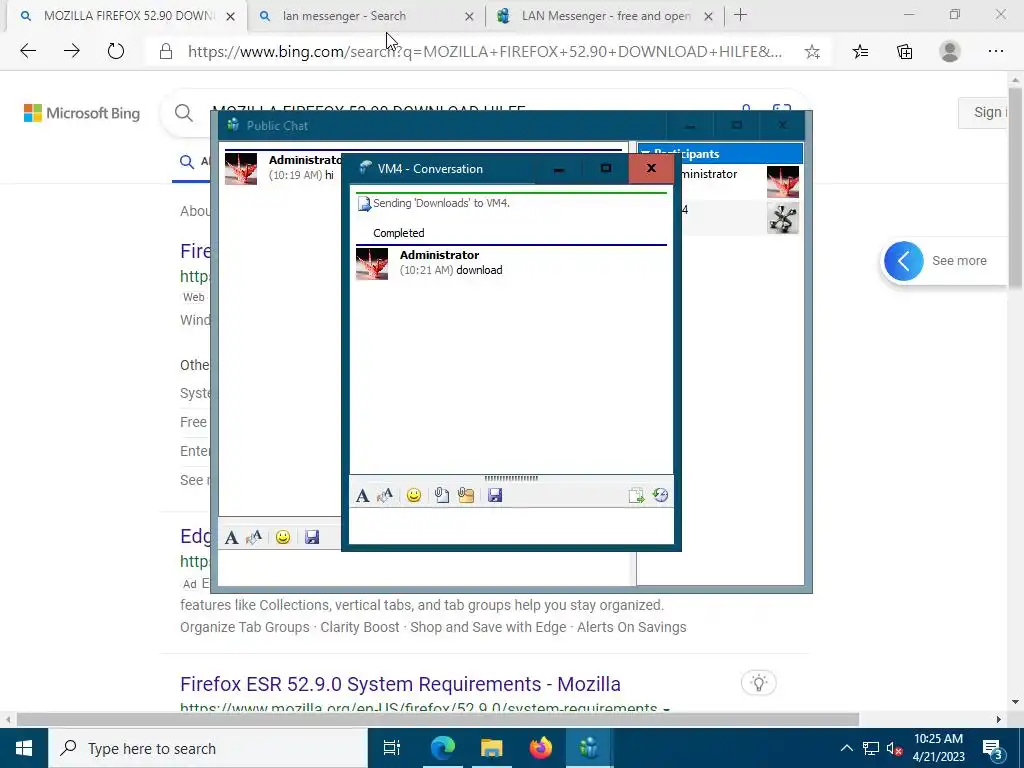Click the message input box in VM4 Conversation

pos(511,526)
